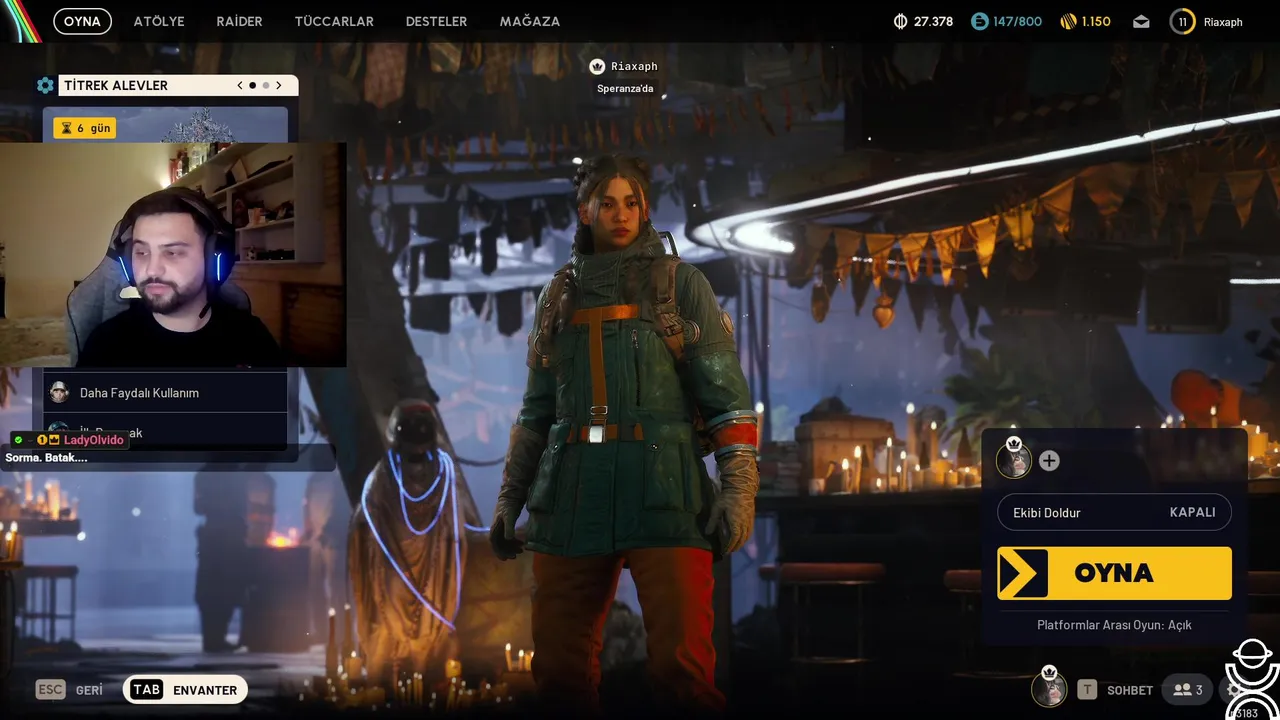Image resolution: width=1280 pixels, height=720 pixels.
Task: Select the second event page dot
Action: coord(265,86)
